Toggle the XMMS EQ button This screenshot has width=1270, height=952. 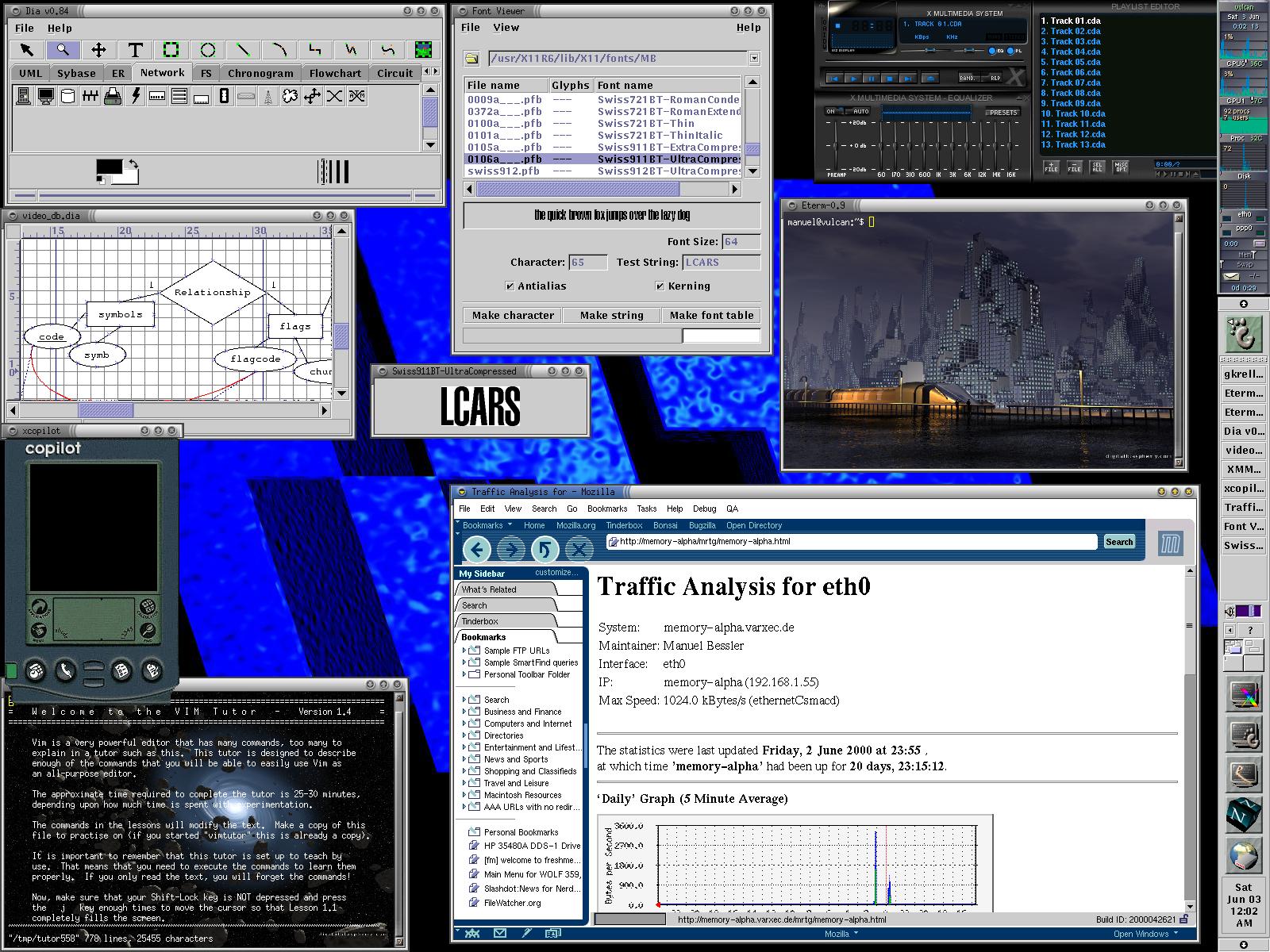tap(995, 51)
